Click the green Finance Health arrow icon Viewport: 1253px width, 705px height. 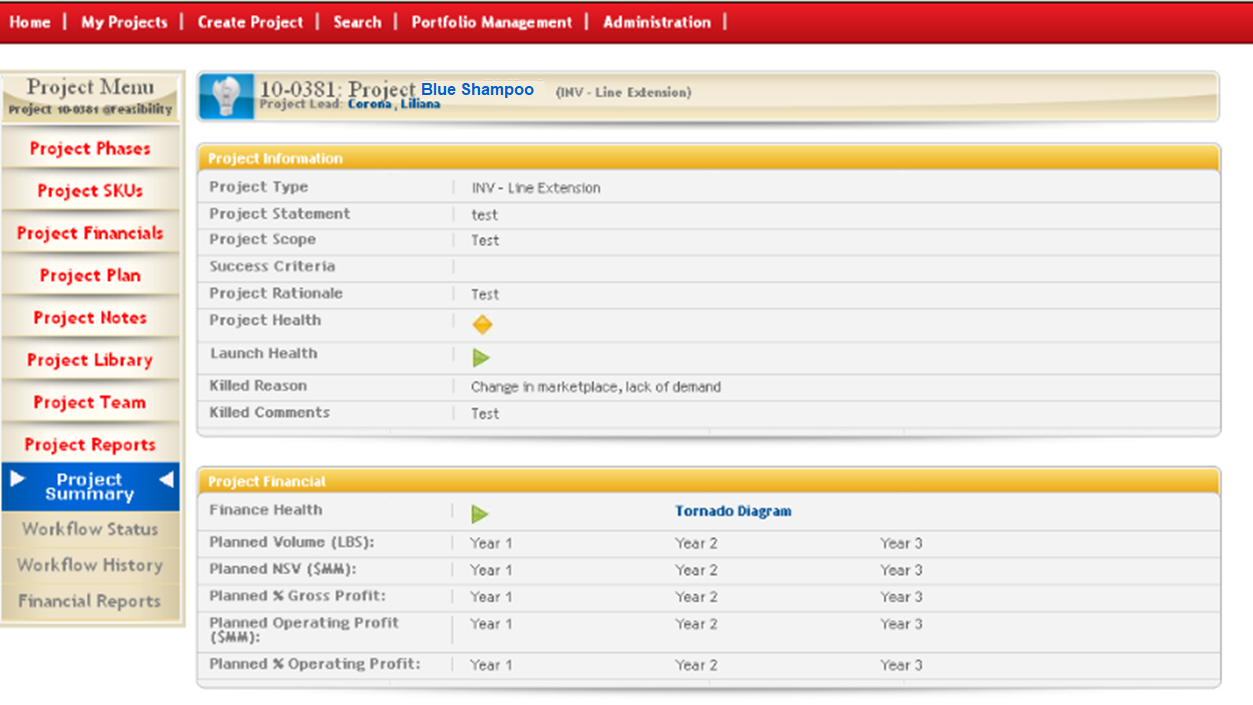click(480, 514)
